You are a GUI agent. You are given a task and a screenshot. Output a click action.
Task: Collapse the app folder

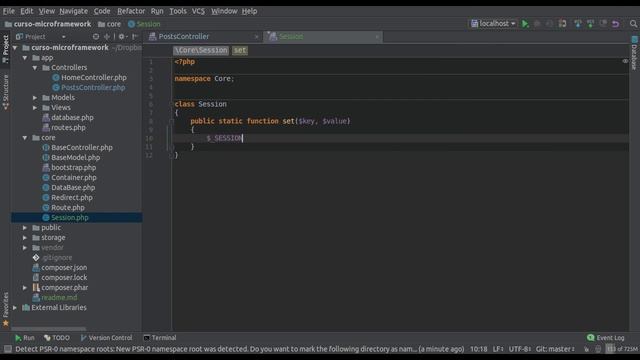click(x=25, y=58)
